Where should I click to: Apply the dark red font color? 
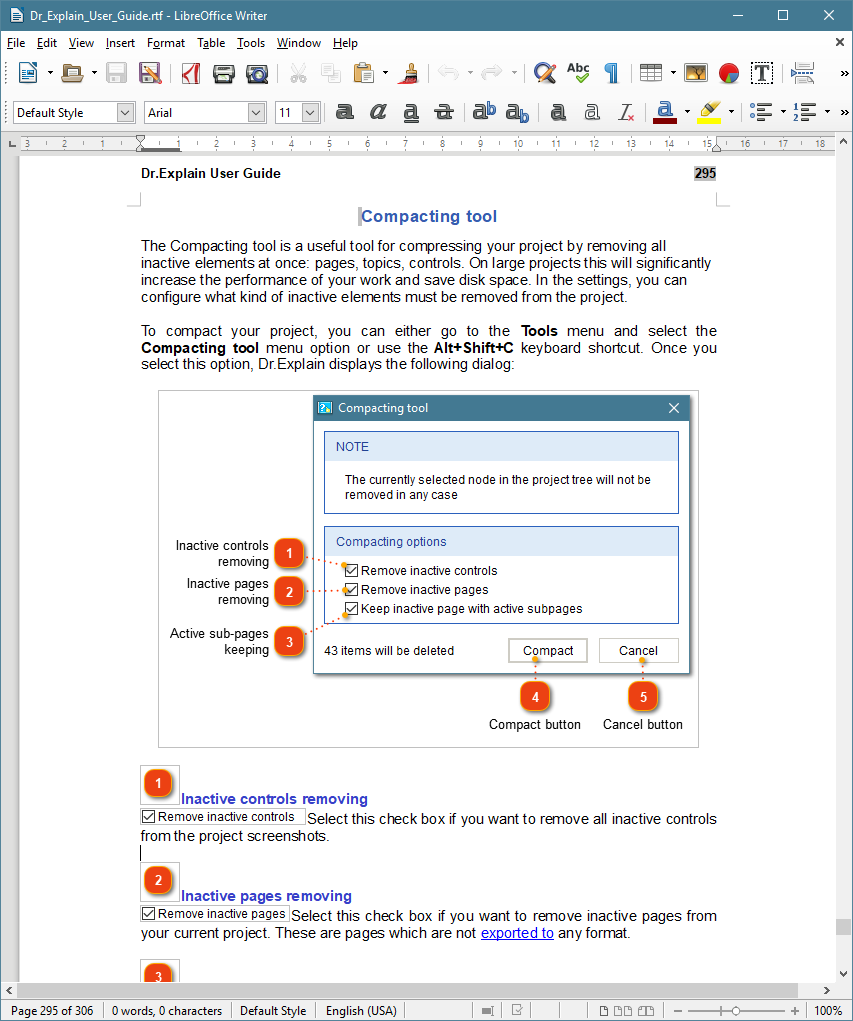point(665,112)
